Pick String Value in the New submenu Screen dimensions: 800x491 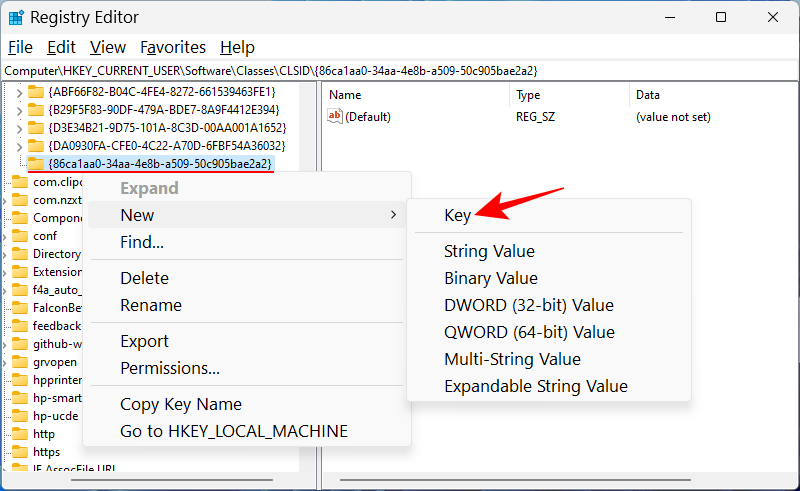pos(489,251)
